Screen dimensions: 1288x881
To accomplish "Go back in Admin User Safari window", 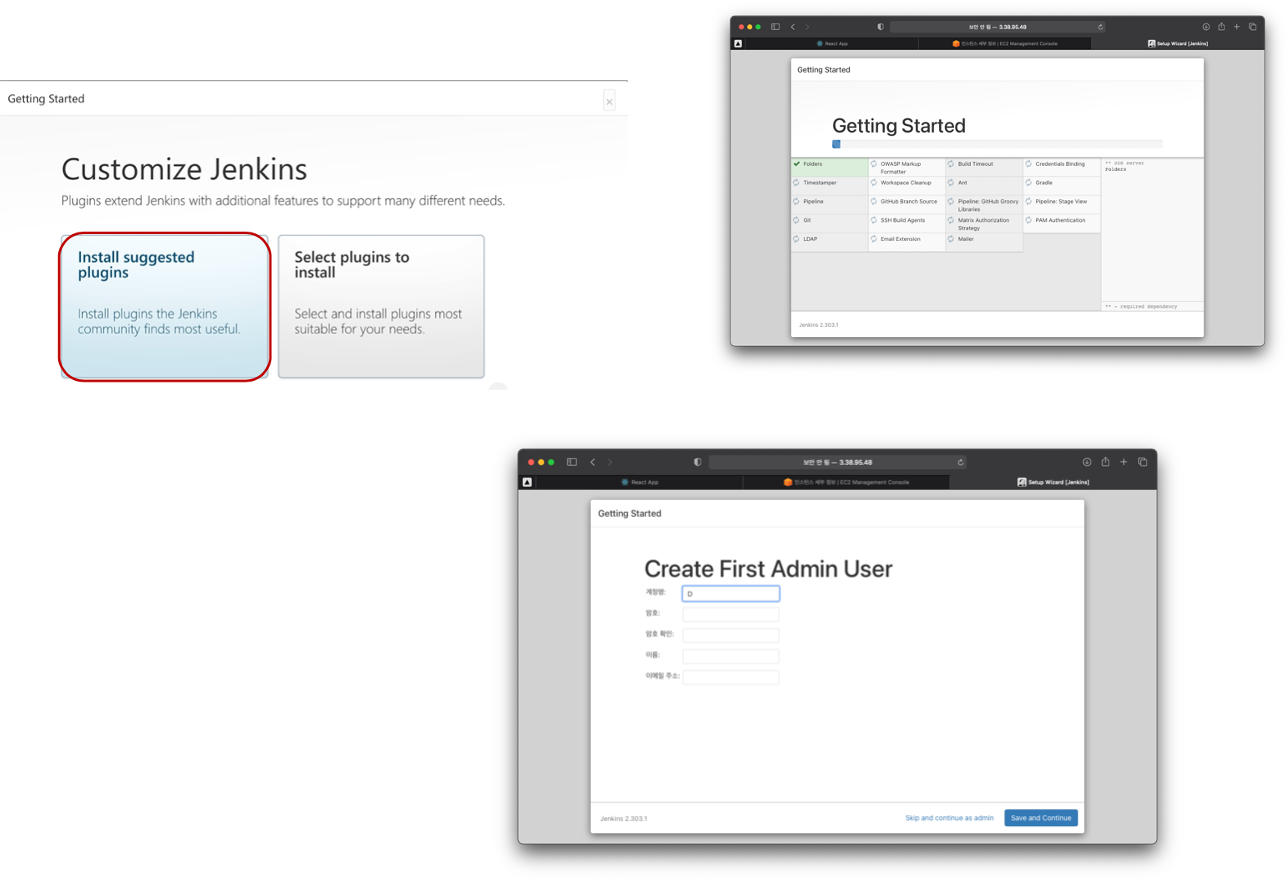I will pos(593,462).
